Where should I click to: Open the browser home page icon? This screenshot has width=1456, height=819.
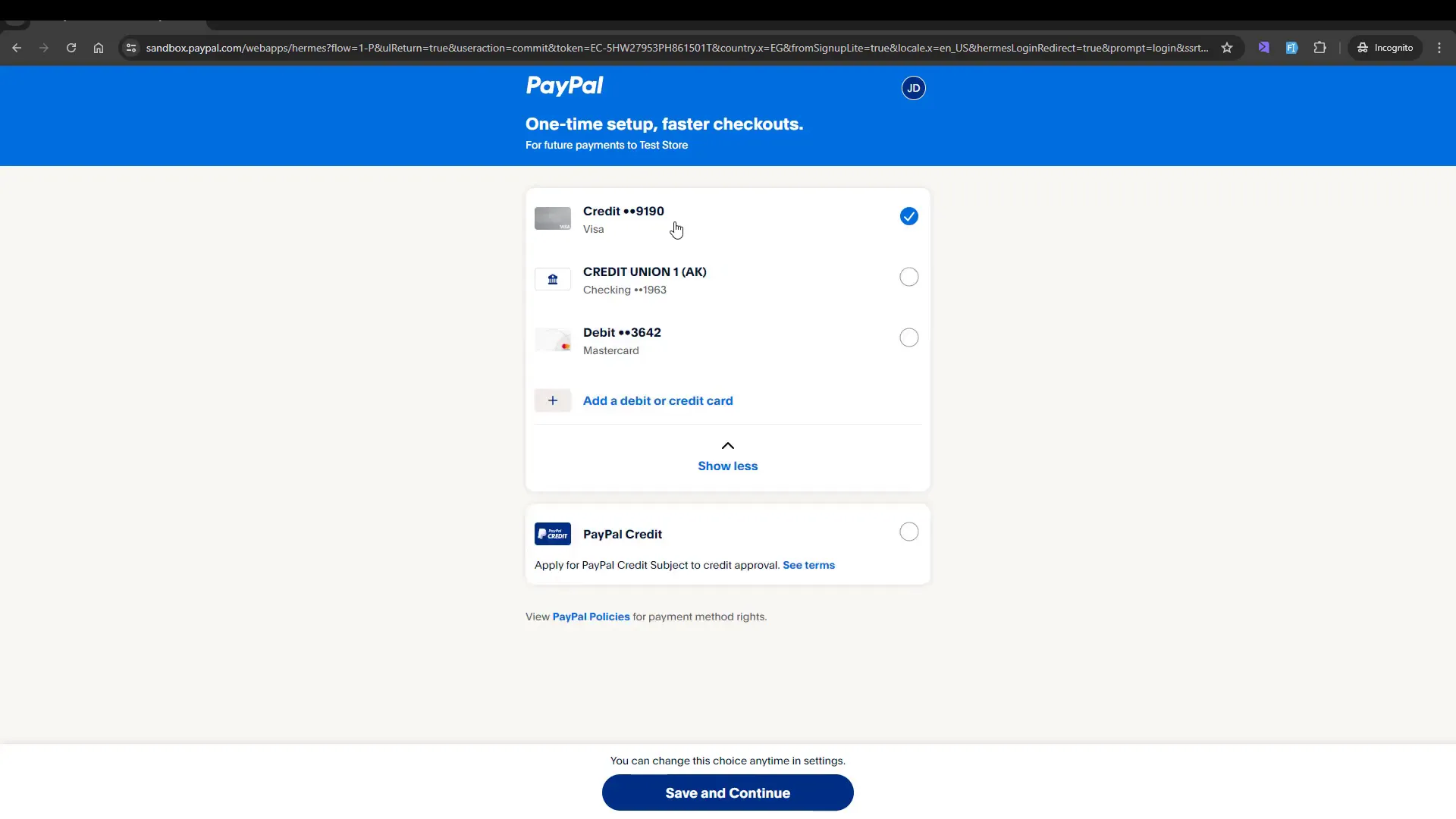(99, 48)
